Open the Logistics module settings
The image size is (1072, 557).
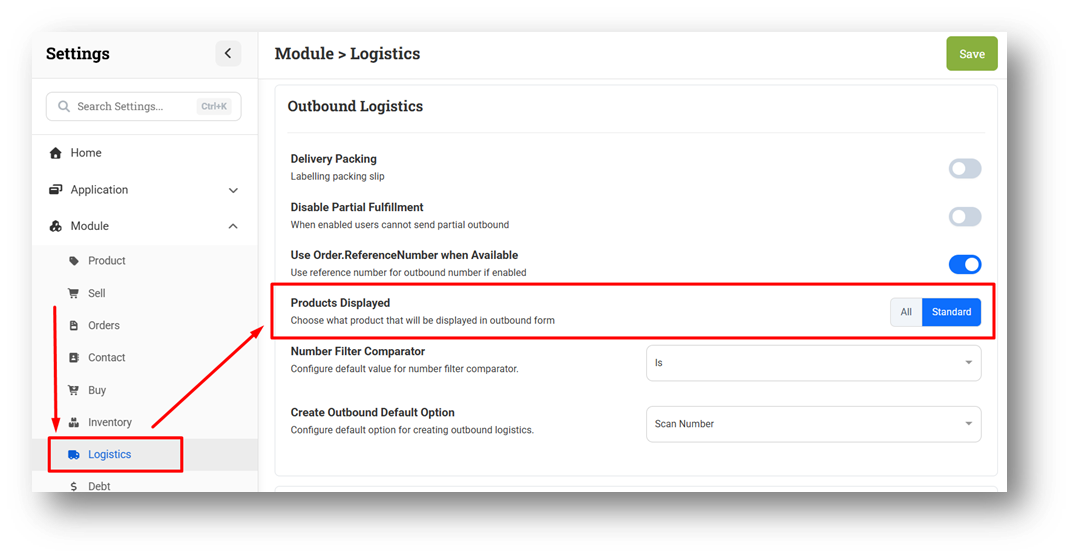110,454
